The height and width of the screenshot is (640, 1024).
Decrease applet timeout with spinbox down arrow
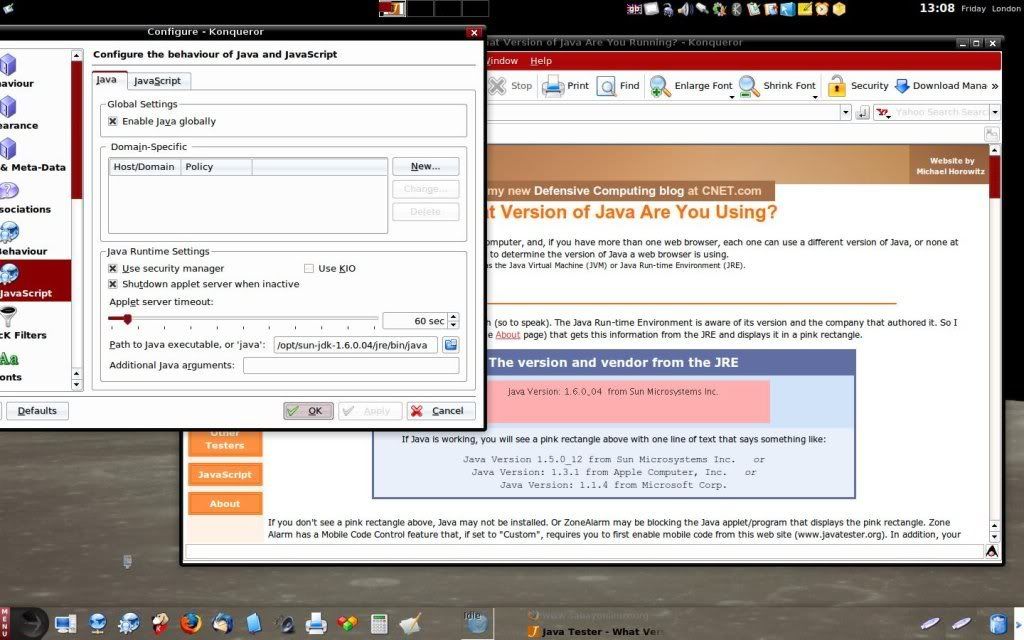click(454, 325)
